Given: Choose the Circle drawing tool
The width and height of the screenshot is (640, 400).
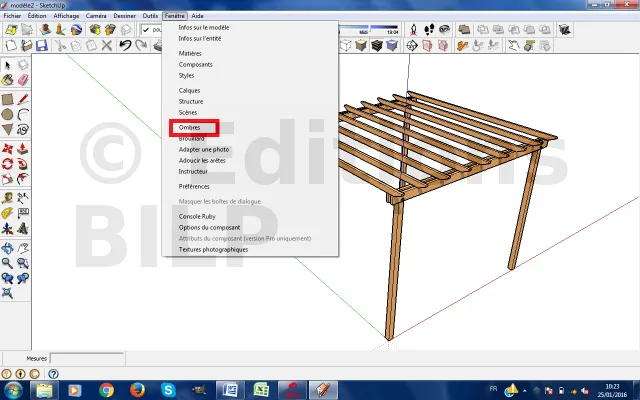Looking at the screenshot, I should coord(7,114).
